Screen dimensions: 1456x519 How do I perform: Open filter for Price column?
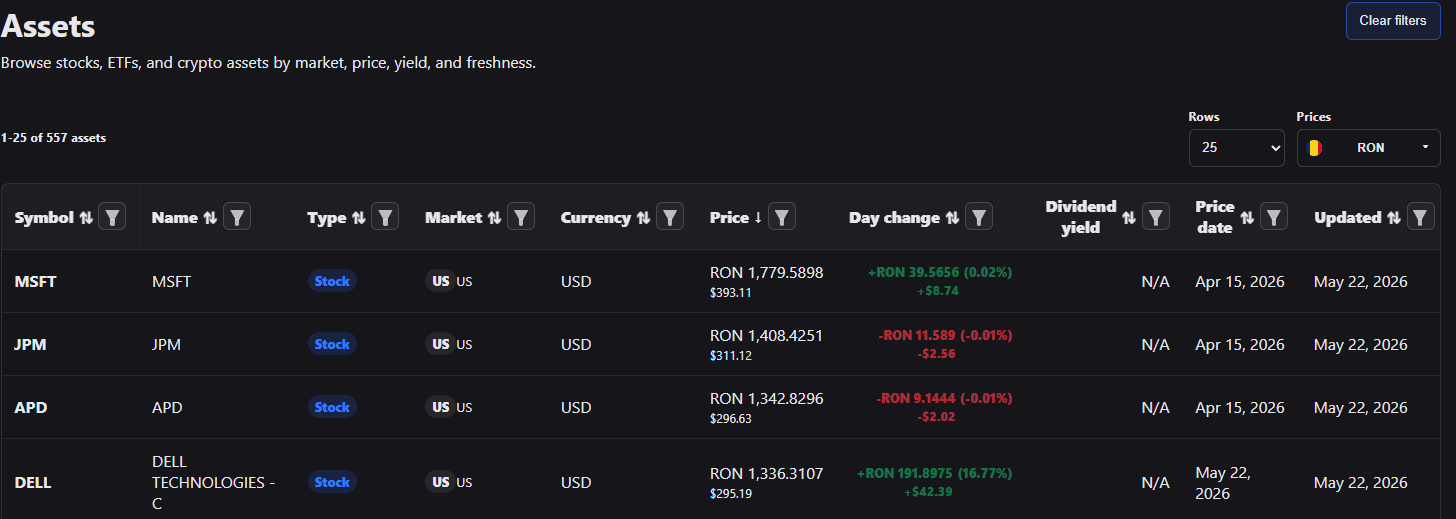coord(782,216)
